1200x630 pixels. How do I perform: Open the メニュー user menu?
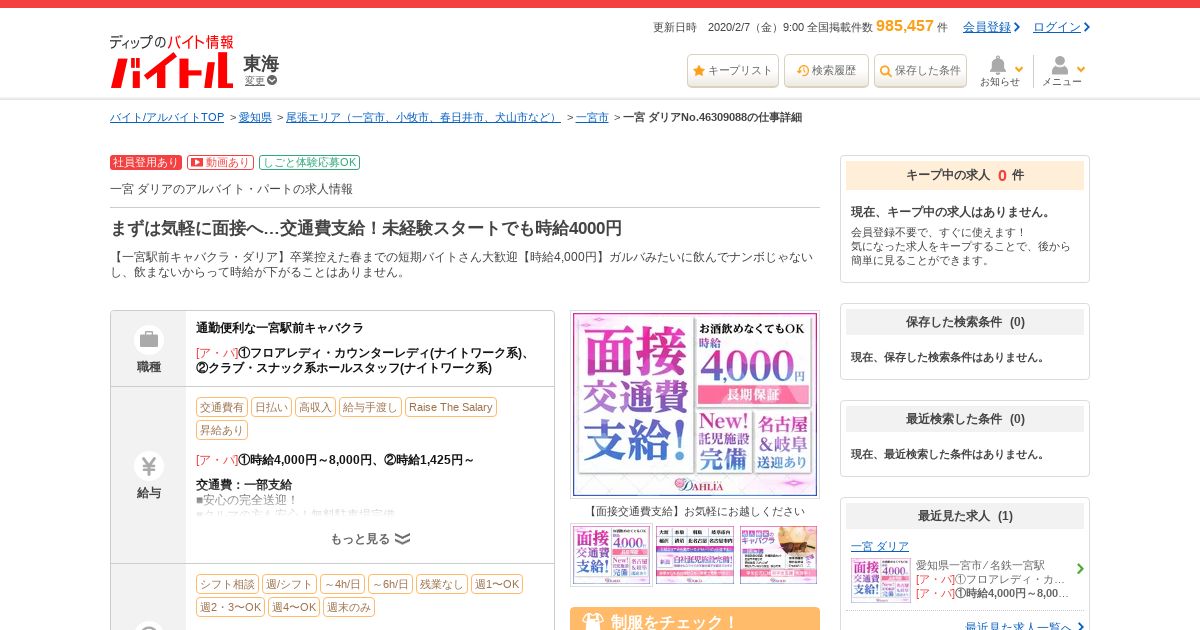(1063, 71)
